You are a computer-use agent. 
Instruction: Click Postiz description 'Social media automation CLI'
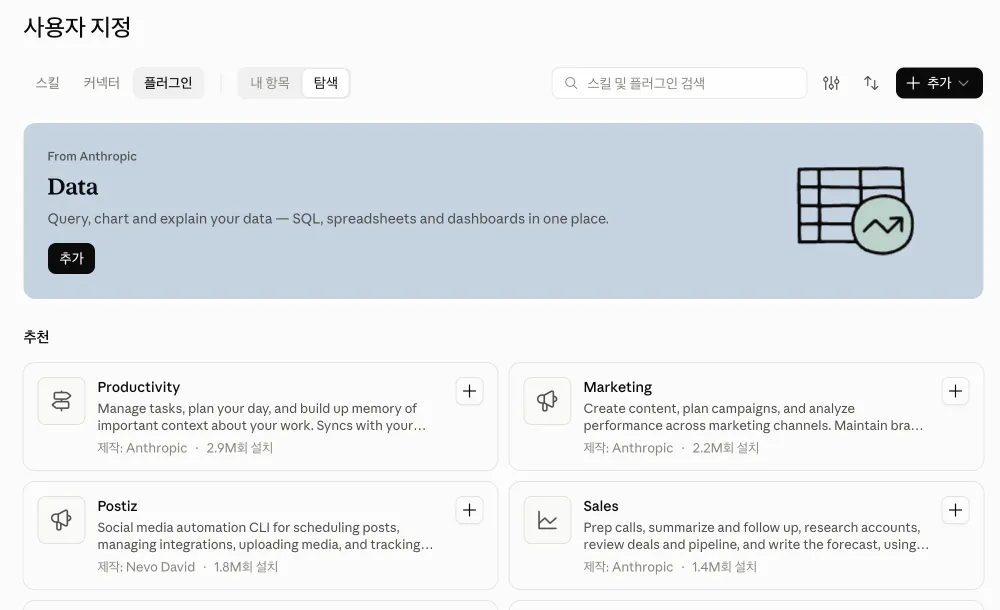[x=265, y=536]
